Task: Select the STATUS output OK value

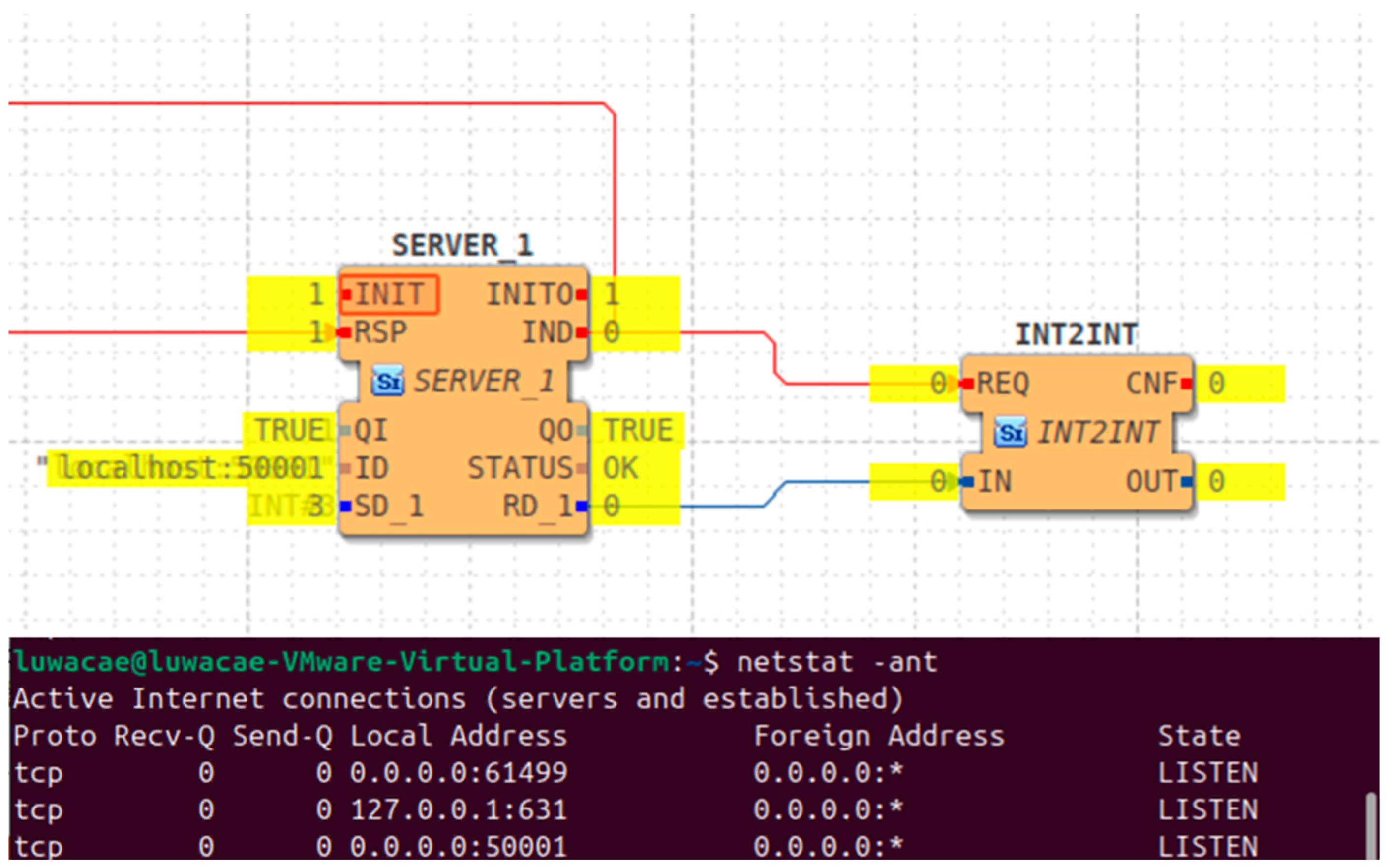Action: coord(620,468)
